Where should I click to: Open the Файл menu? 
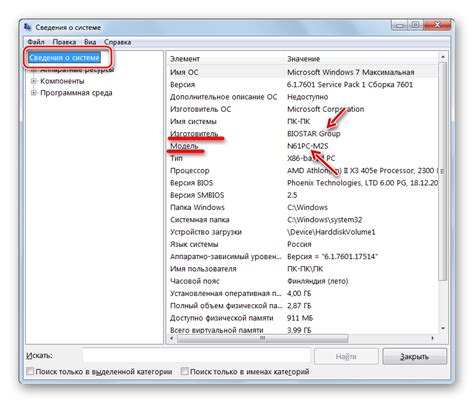click(x=36, y=42)
